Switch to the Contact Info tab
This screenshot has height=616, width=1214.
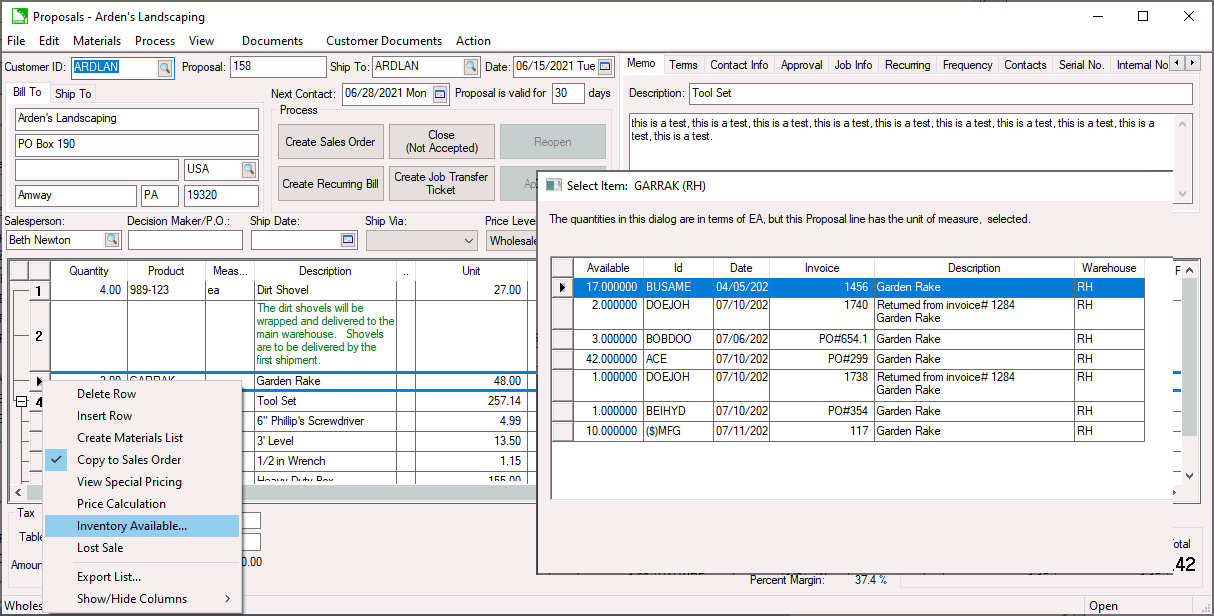tap(739, 65)
